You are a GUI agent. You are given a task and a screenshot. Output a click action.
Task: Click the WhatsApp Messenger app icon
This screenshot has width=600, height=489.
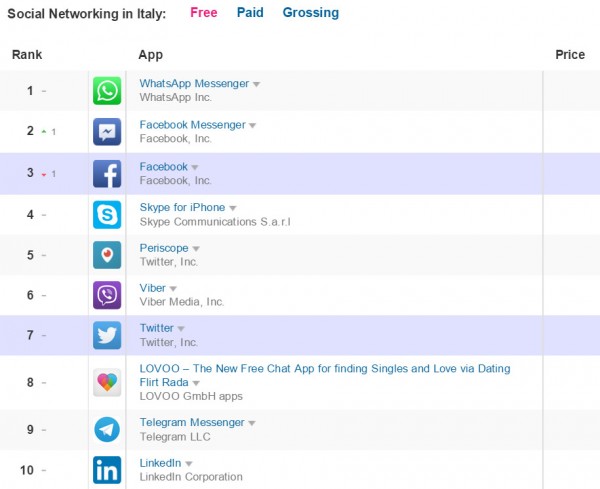click(x=107, y=92)
